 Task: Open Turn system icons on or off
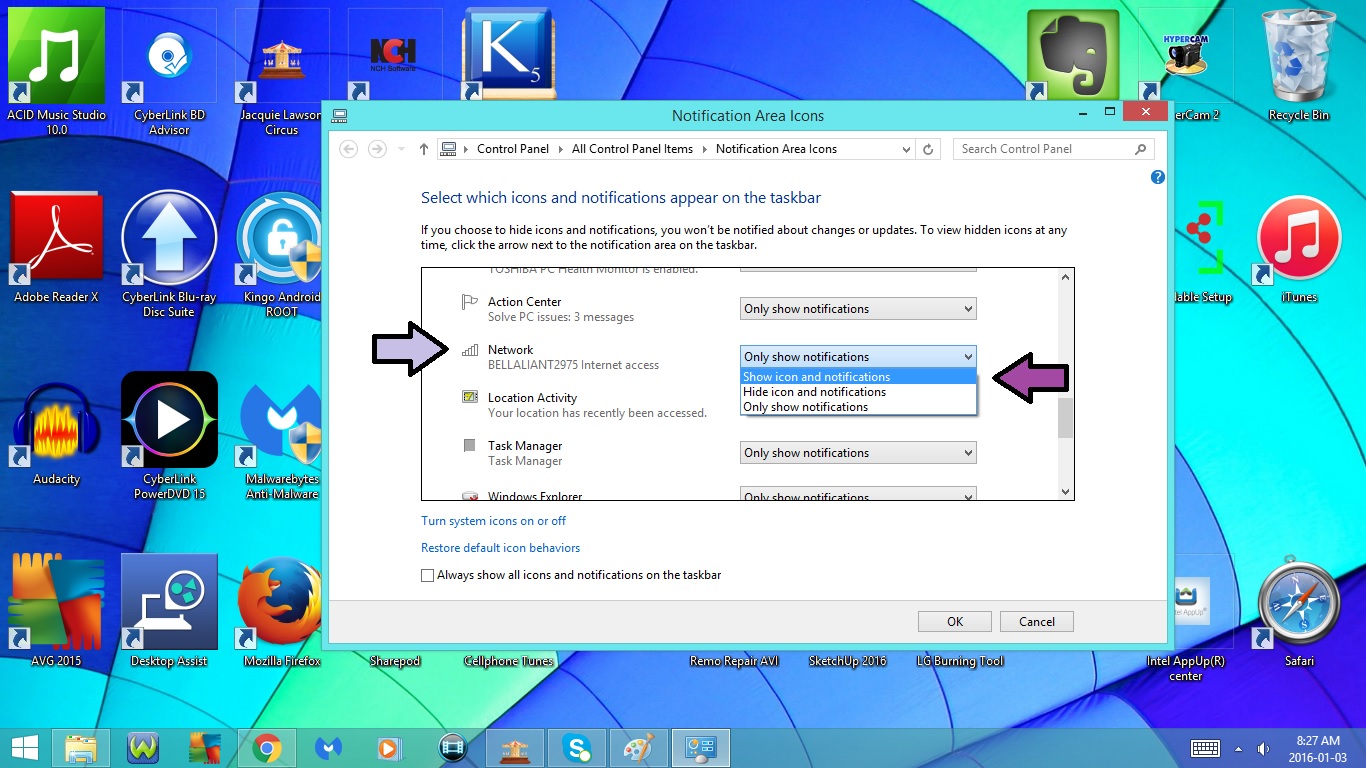[494, 521]
